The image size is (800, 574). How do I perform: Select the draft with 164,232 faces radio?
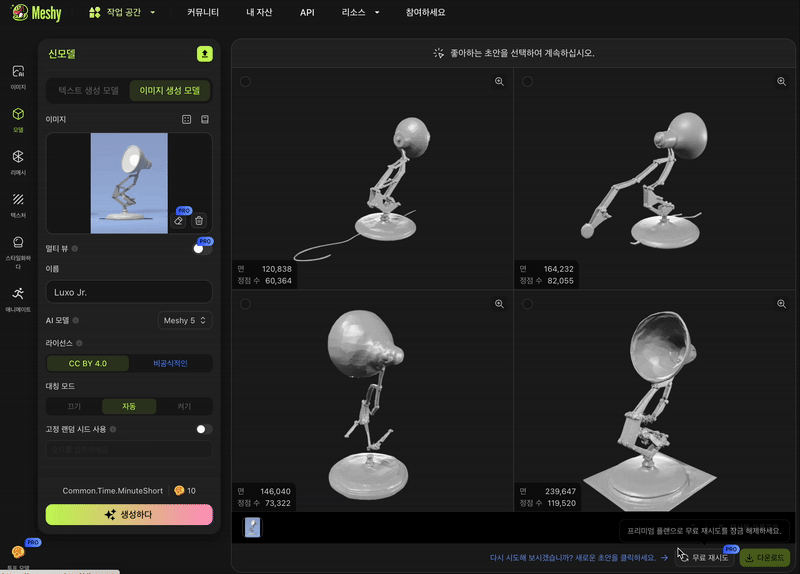click(x=528, y=82)
